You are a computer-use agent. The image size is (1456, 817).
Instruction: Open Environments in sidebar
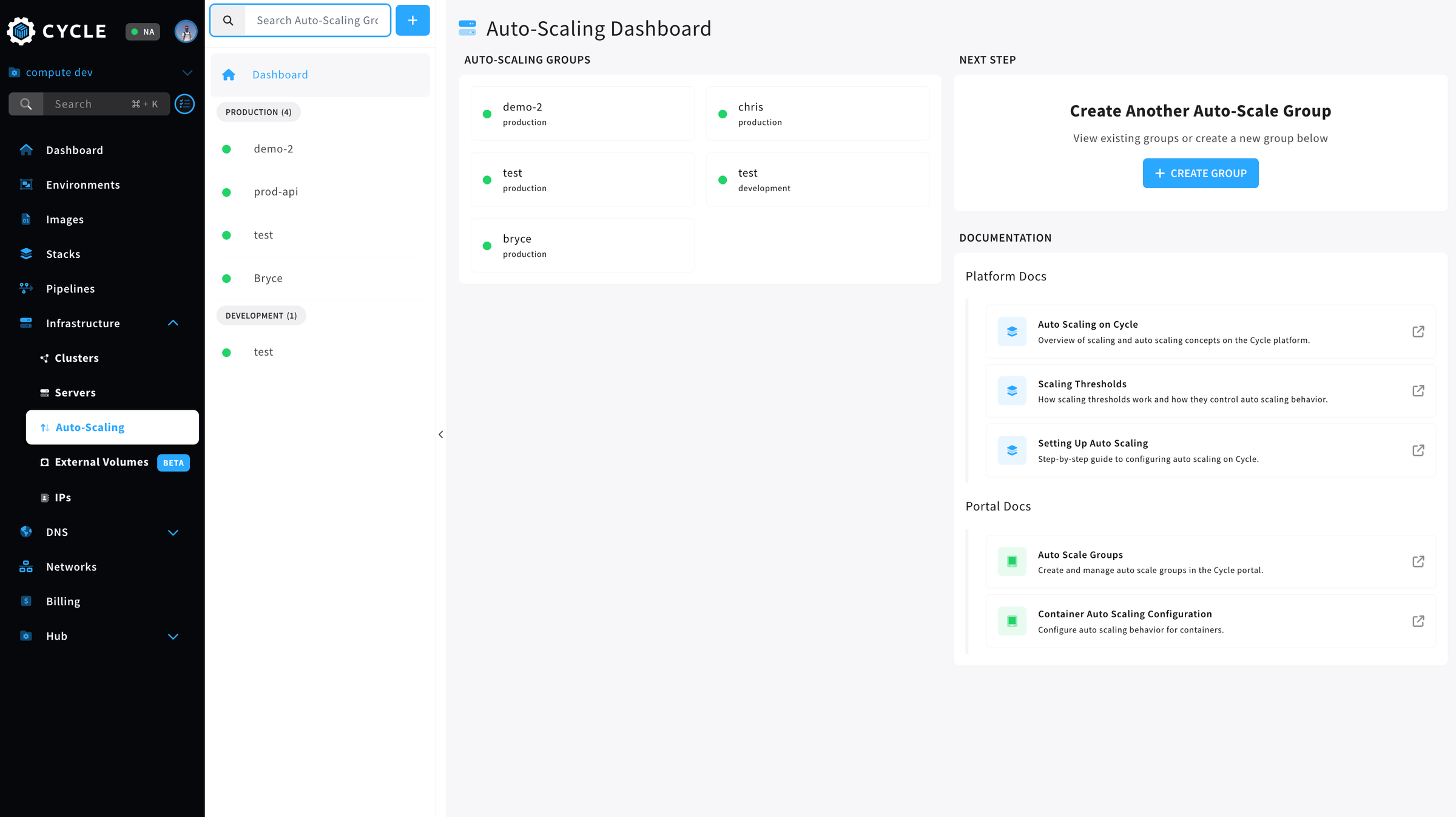pos(83,185)
